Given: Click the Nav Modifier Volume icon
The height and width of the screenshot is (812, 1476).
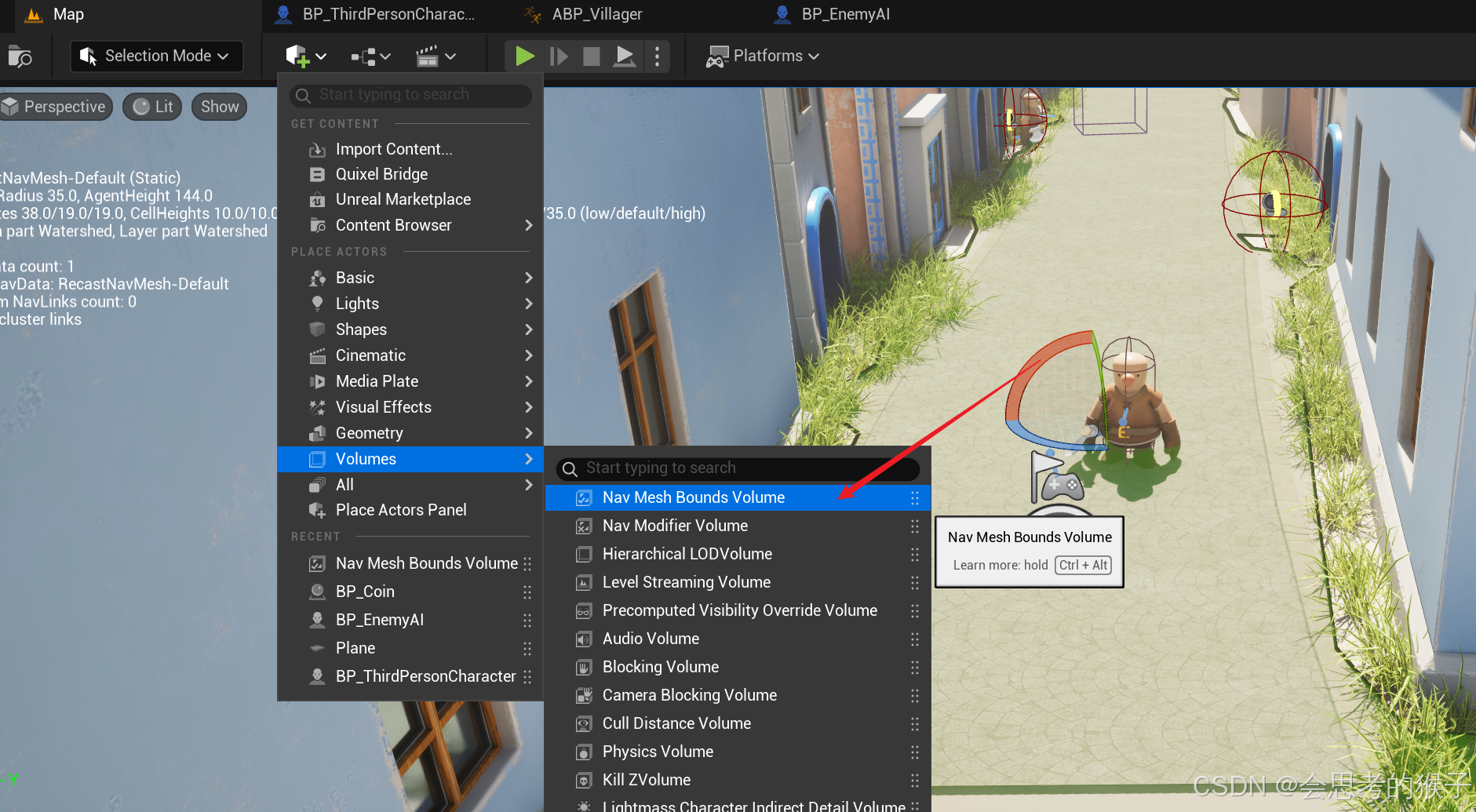Looking at the screenshot, I should [584, 526].
